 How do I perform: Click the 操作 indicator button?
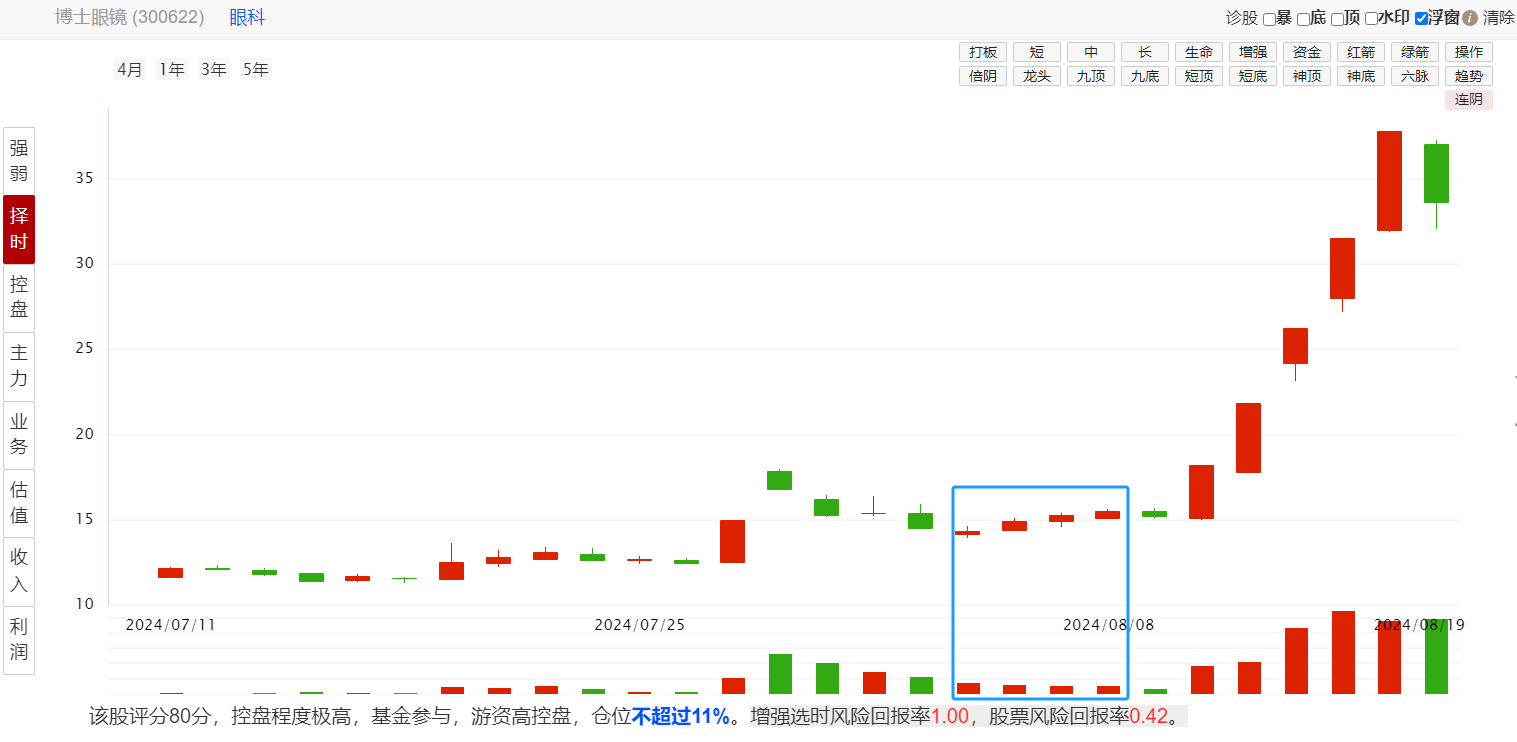click(1469, 52)
